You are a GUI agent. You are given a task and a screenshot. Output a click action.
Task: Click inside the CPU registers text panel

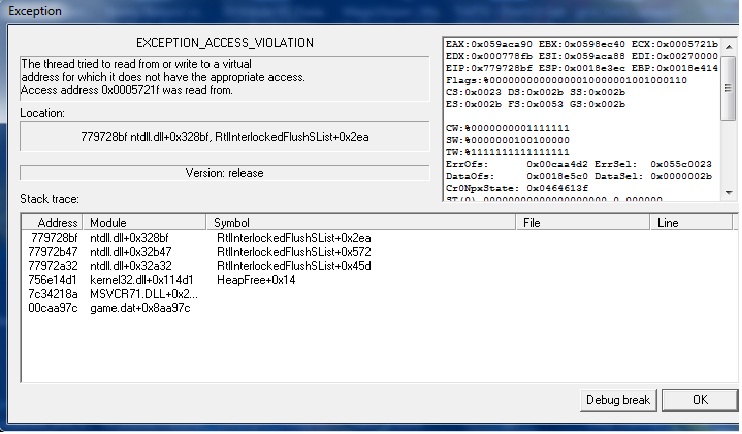coord(582,121)
